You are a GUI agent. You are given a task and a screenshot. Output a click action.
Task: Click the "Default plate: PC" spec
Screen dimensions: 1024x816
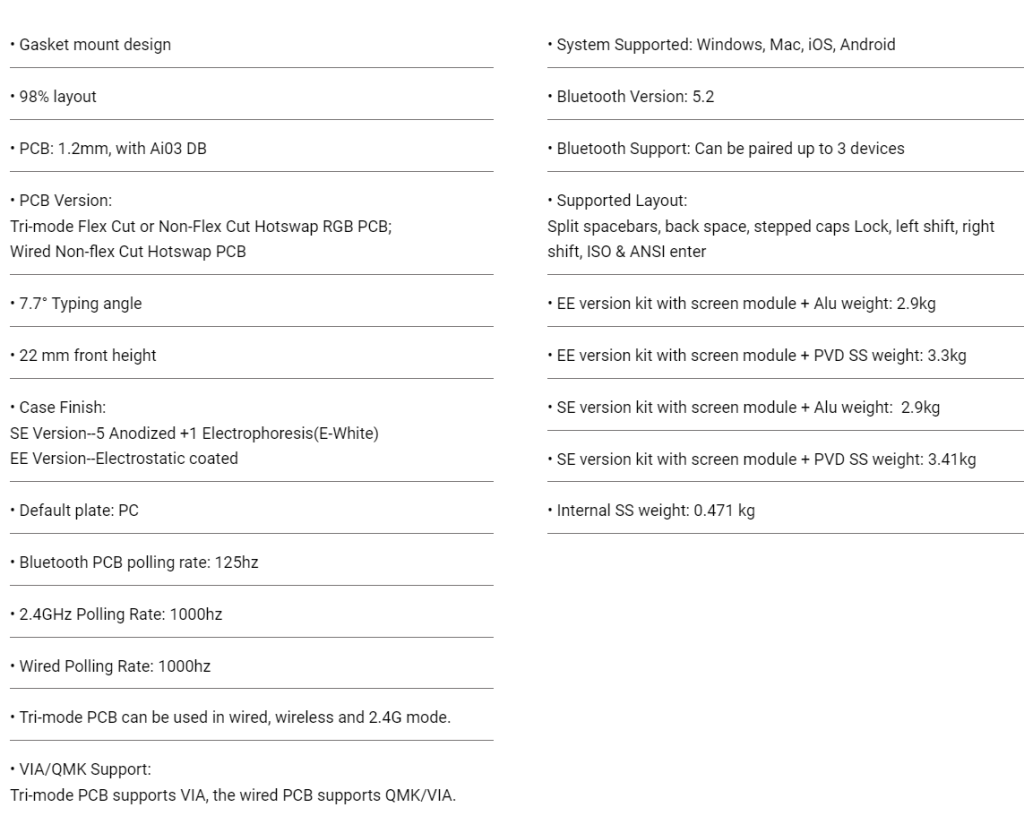click(x=79, y=511)
